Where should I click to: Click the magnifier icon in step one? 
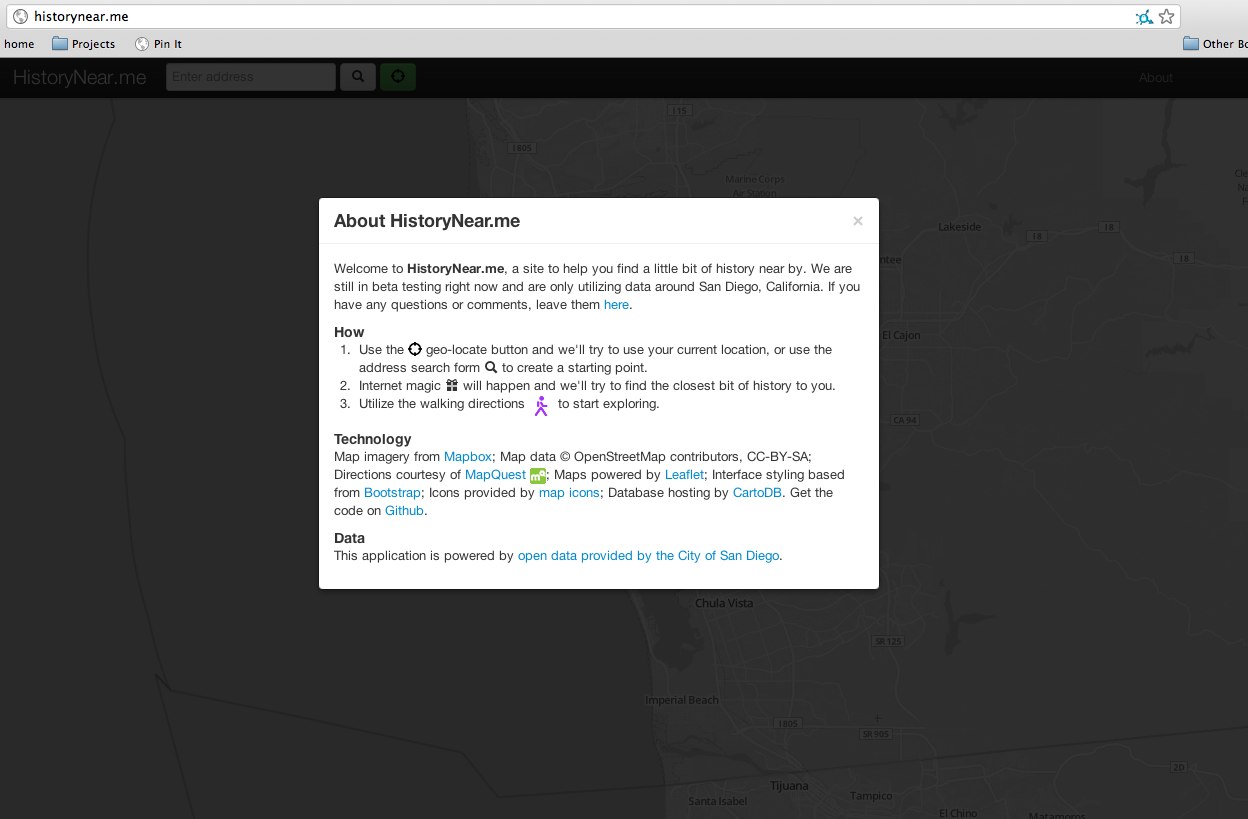491,367
